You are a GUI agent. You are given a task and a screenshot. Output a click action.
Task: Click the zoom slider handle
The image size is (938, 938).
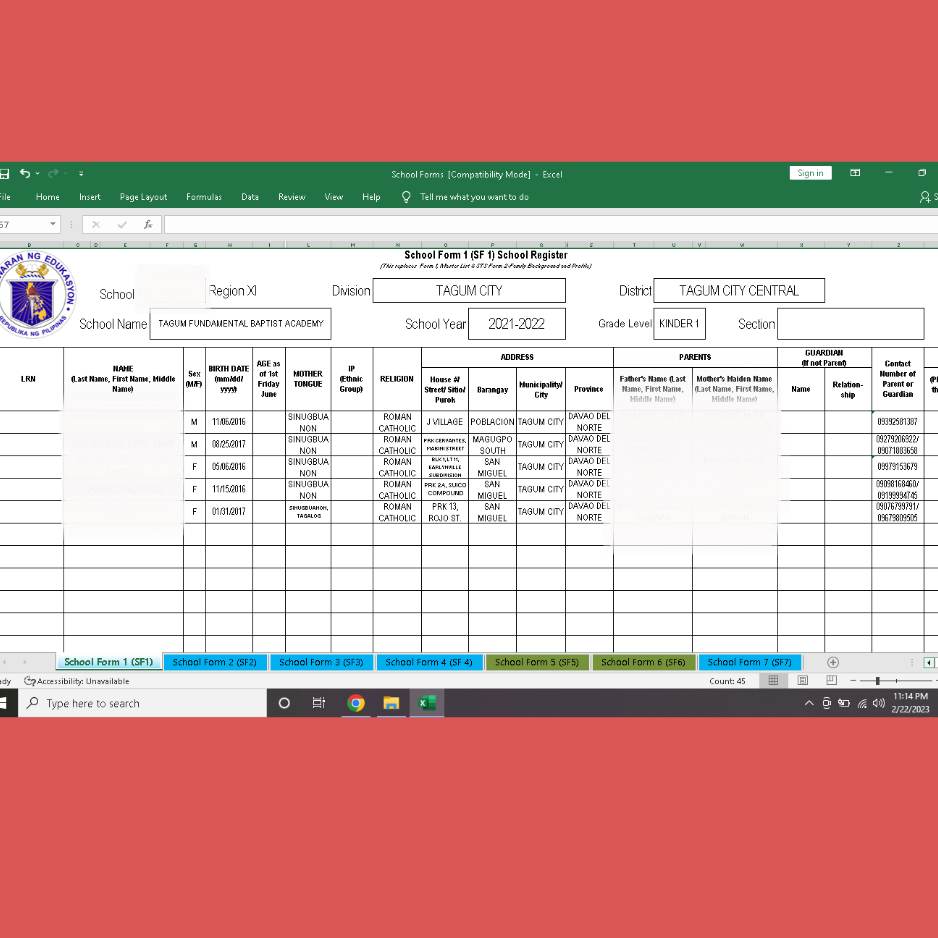[878, 681]
